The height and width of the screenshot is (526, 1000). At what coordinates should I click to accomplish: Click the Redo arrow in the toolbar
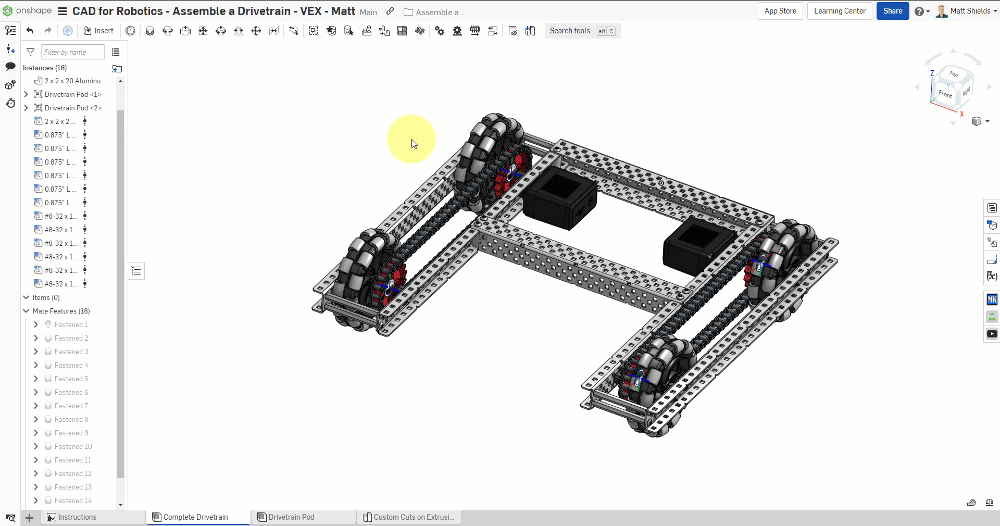point(47,31)
